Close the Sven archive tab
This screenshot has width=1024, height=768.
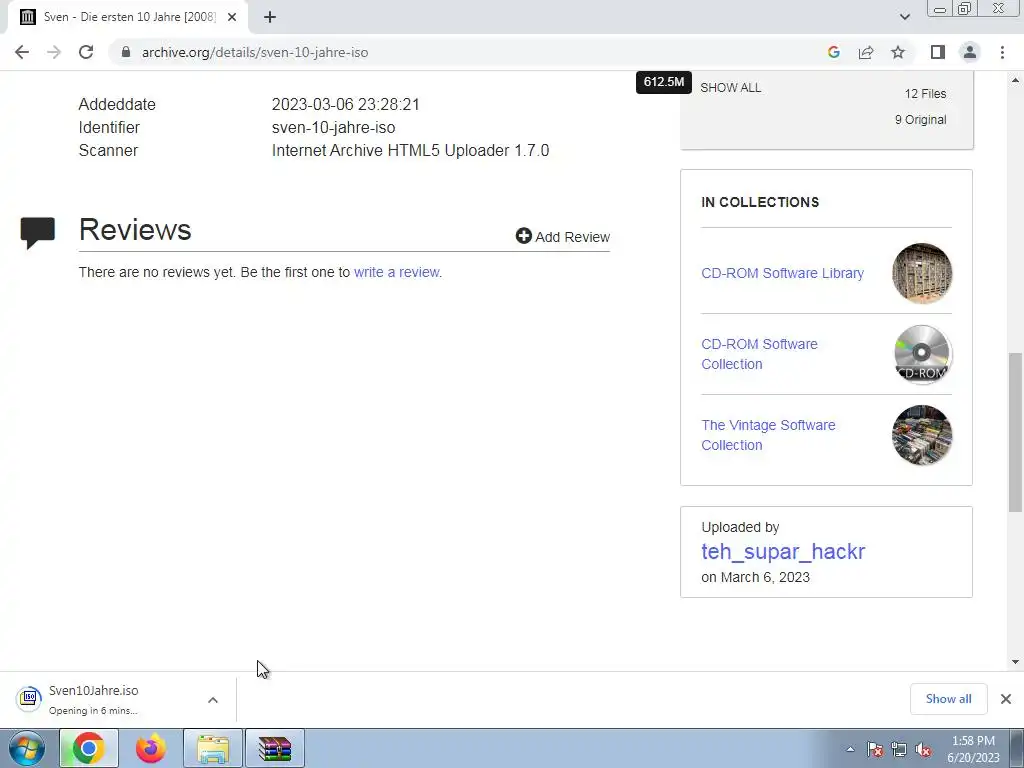(x=232, y=17)
